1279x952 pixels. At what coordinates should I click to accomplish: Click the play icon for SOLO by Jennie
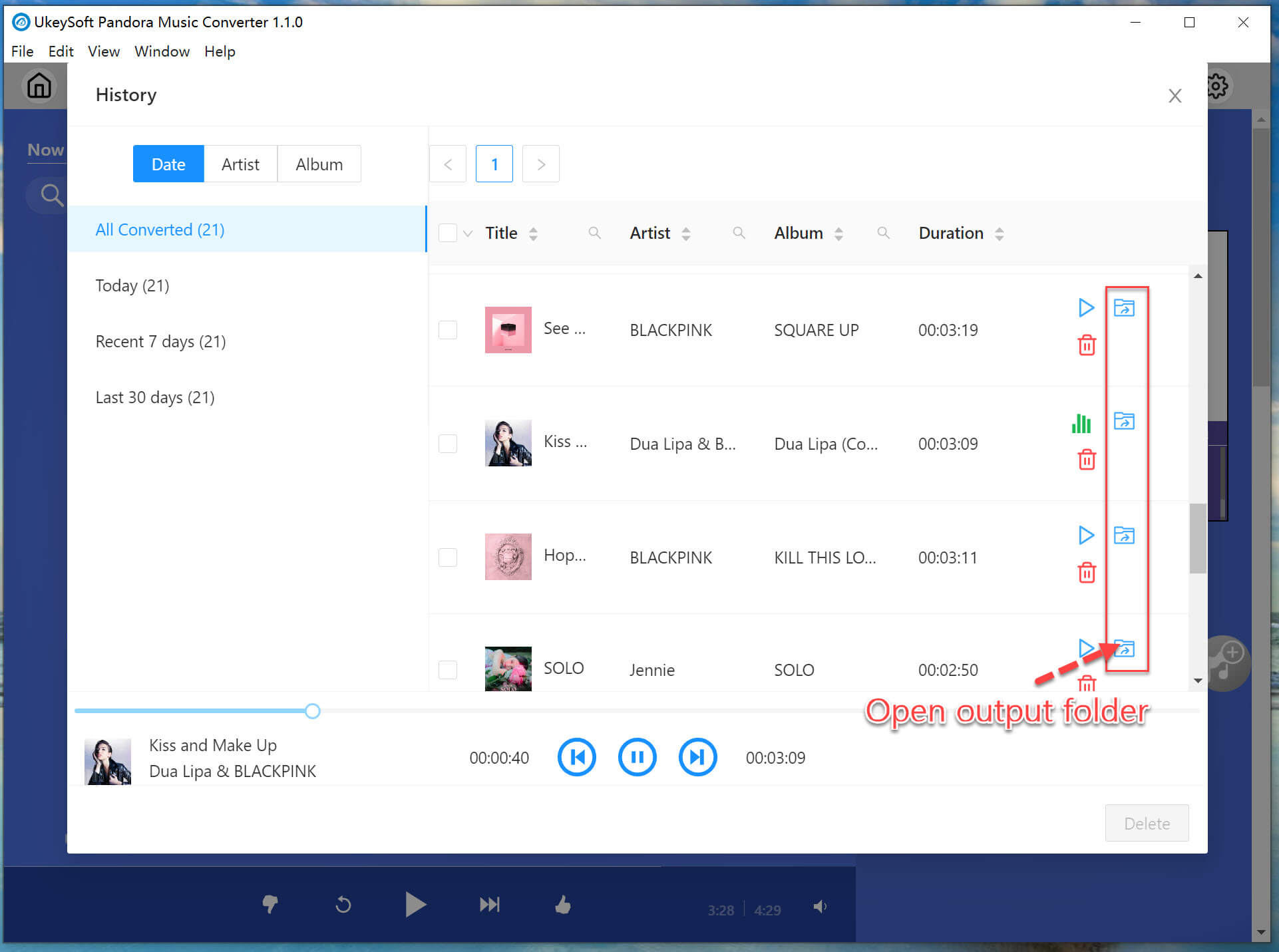[1086, 650]
